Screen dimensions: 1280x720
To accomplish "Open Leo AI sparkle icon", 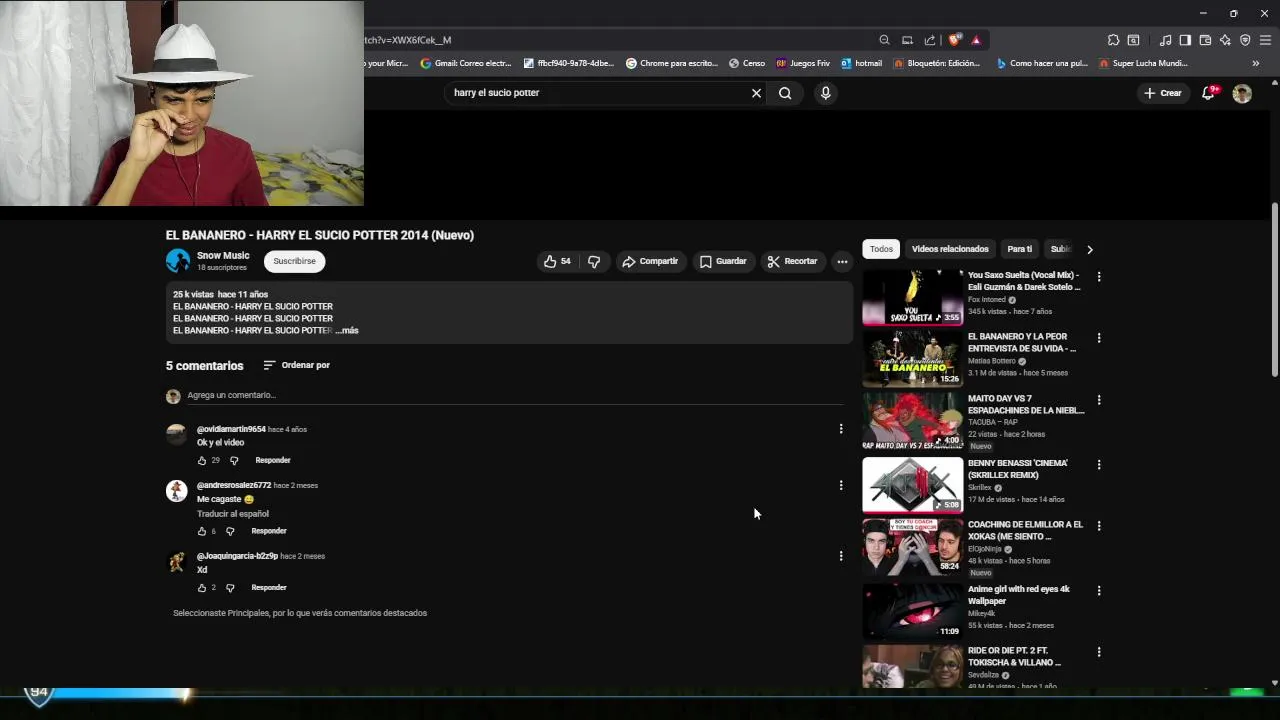I will [1225, 40].
